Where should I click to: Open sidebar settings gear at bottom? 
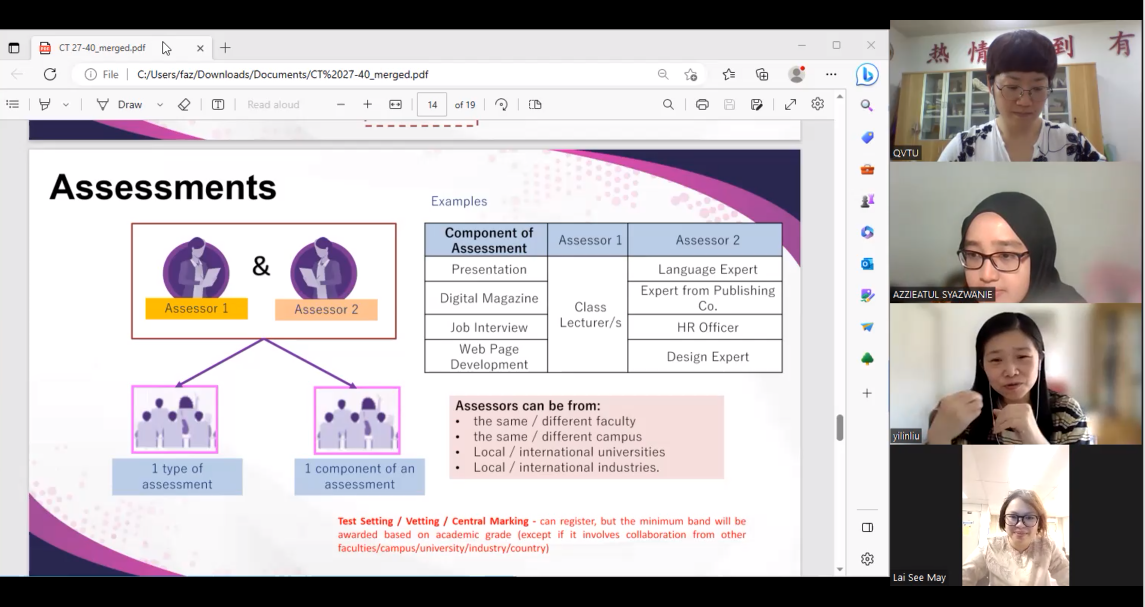click(867, 559)
